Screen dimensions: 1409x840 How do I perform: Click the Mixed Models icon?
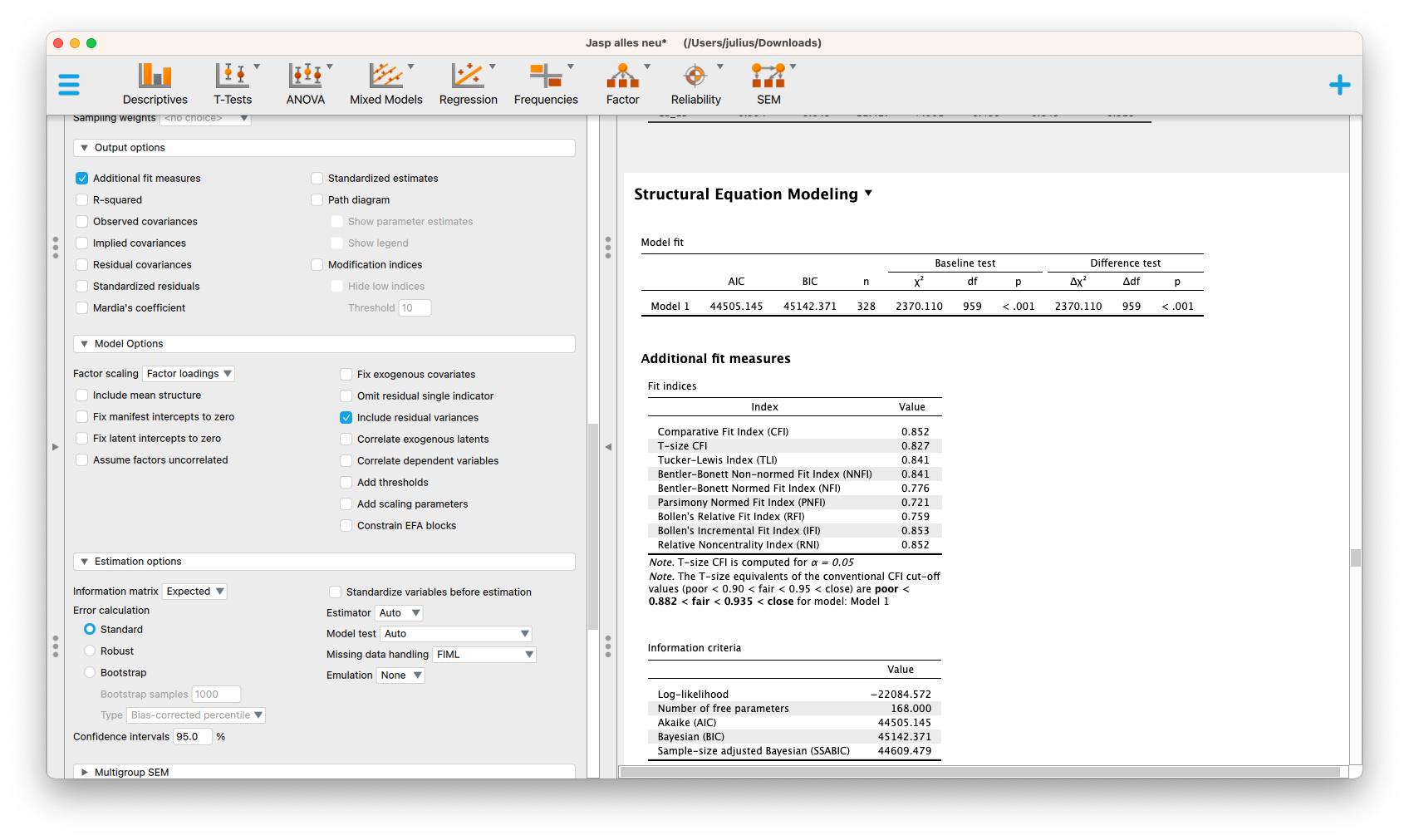pos(385,83)
